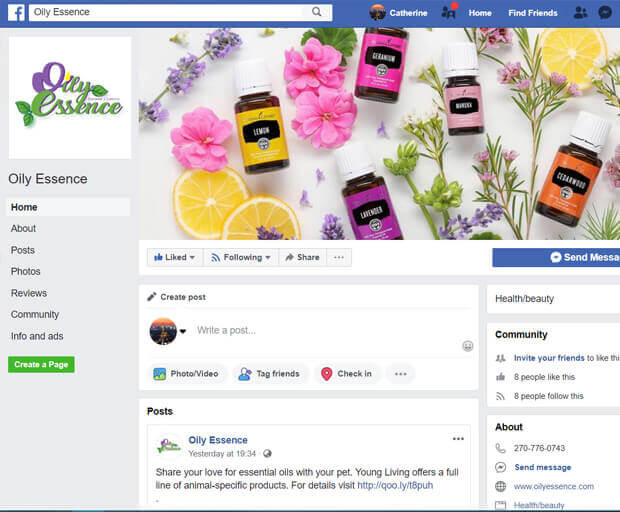Click the emoji smiley icon in post box
Screen dimensions: 620x512
(467, 346)
